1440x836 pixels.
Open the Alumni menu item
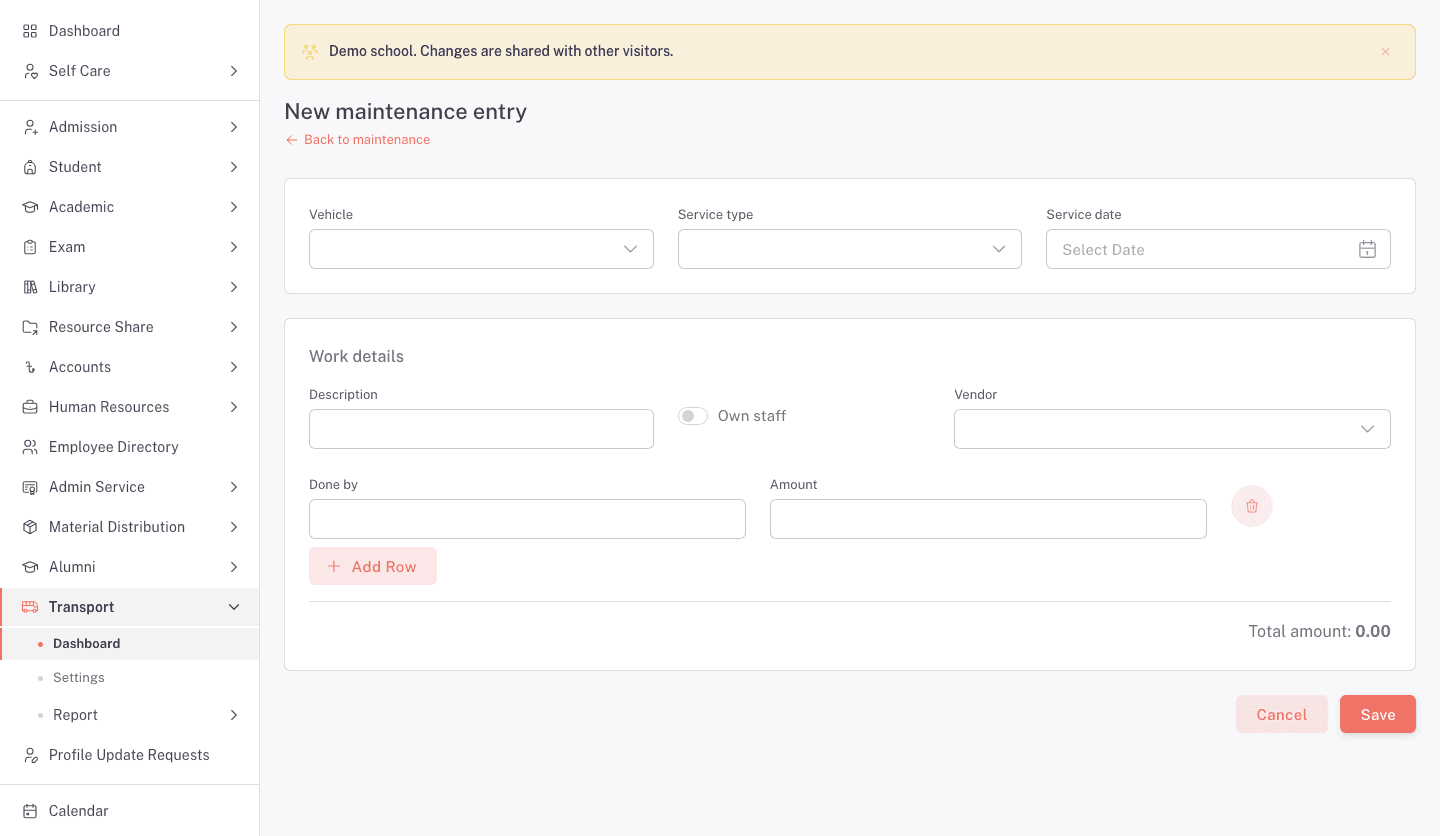[130, 567]
